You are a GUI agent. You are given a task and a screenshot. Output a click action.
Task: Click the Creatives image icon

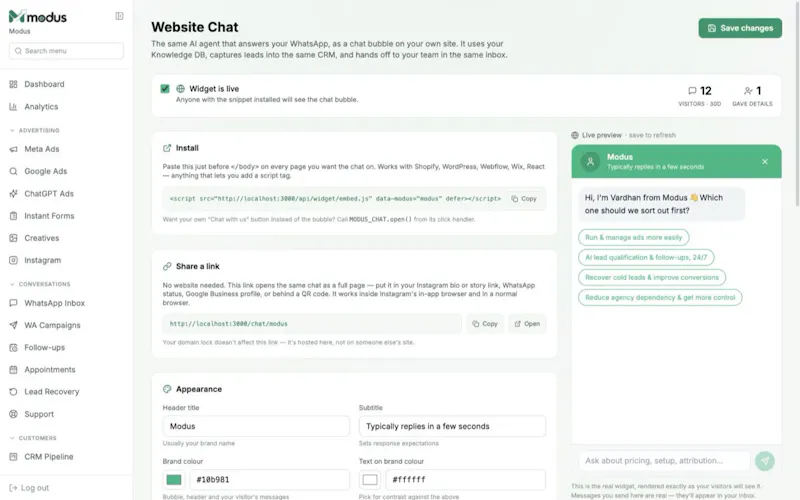pos(13,238)
